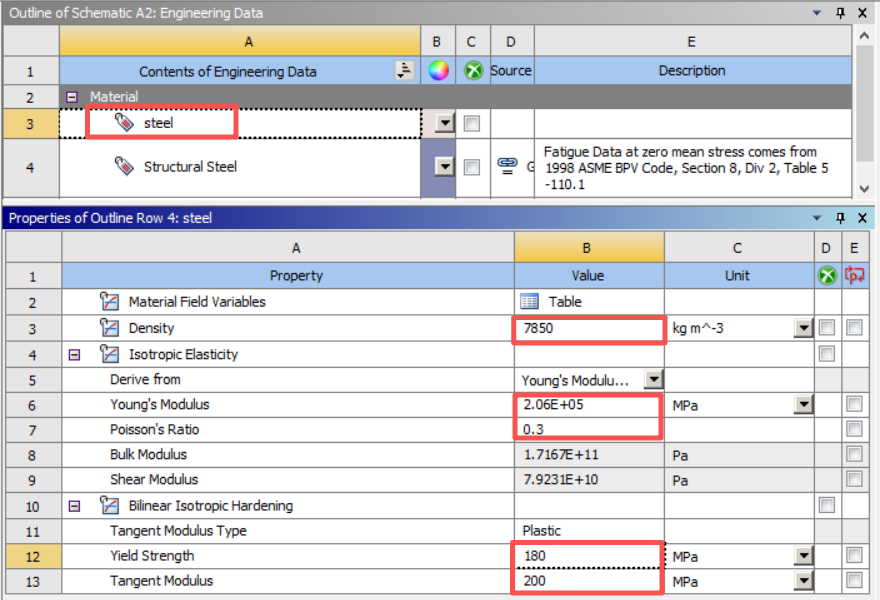Click the Yield Strength value 180

pyautogui.click(x=589, y=556)
